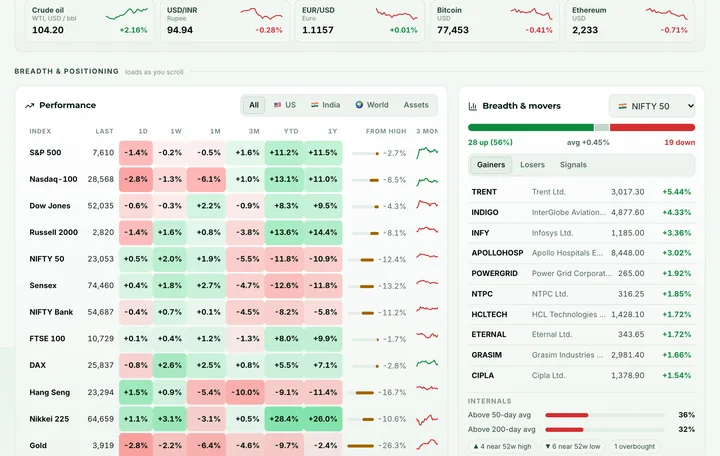
Task: Select the Sensex index name
Action: pyautogui.click(x=43, y=286)
